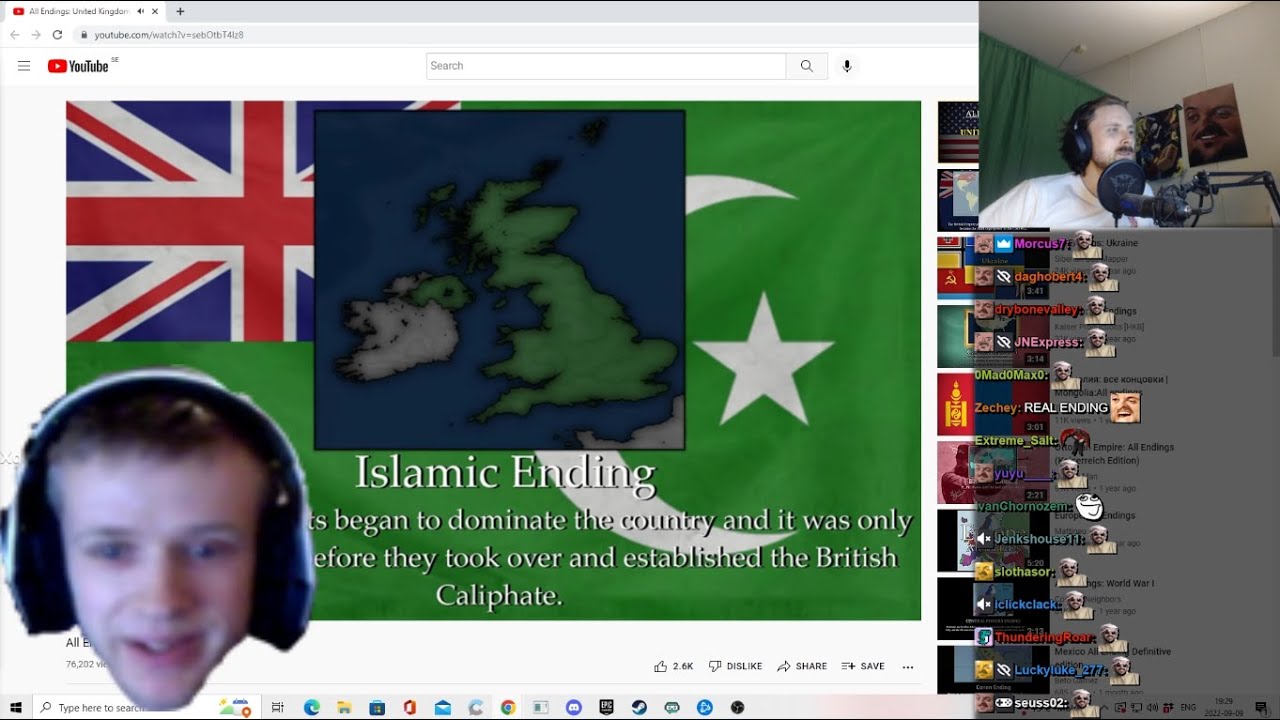Viewport: 1280px width, 720px height.
Task: Open Steam from the taskbar
Action: (x=638, y=707)
